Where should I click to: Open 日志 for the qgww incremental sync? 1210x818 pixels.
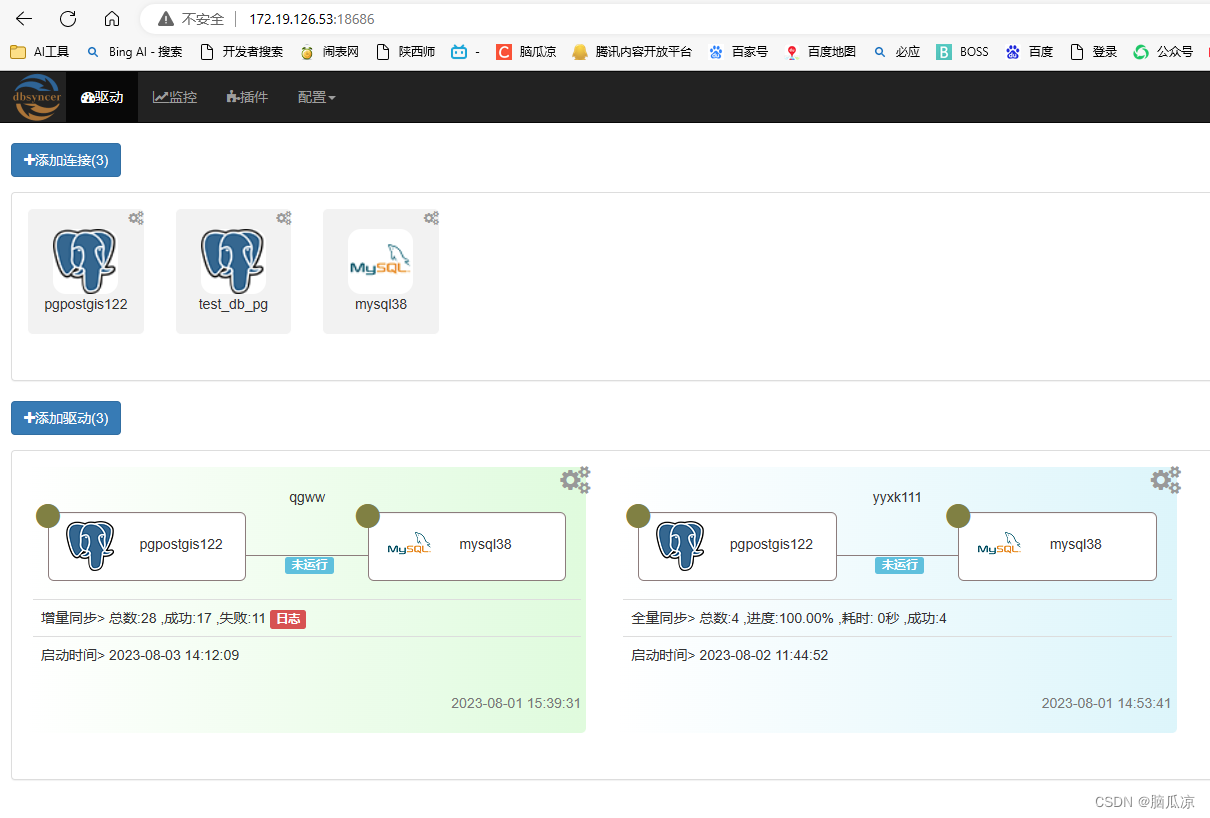(287, 618)
